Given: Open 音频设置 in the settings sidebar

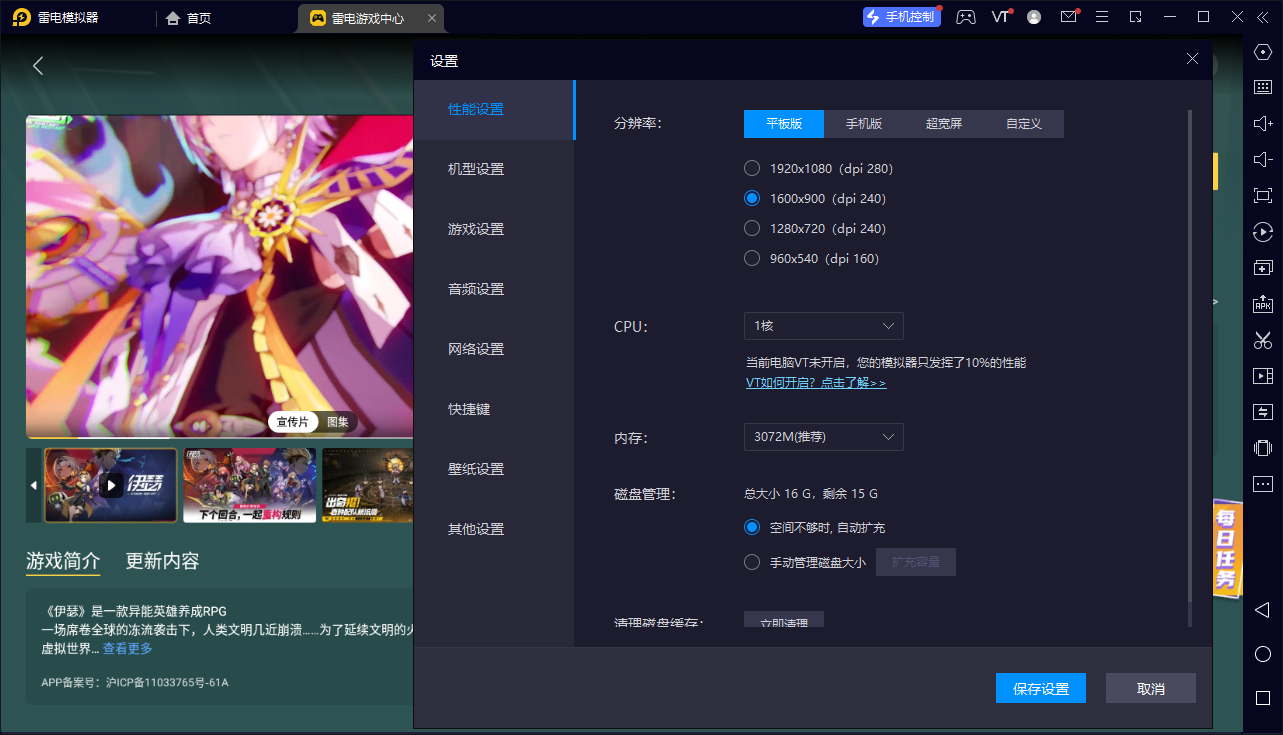Looking at the screenshot, I should coord(494,289).
